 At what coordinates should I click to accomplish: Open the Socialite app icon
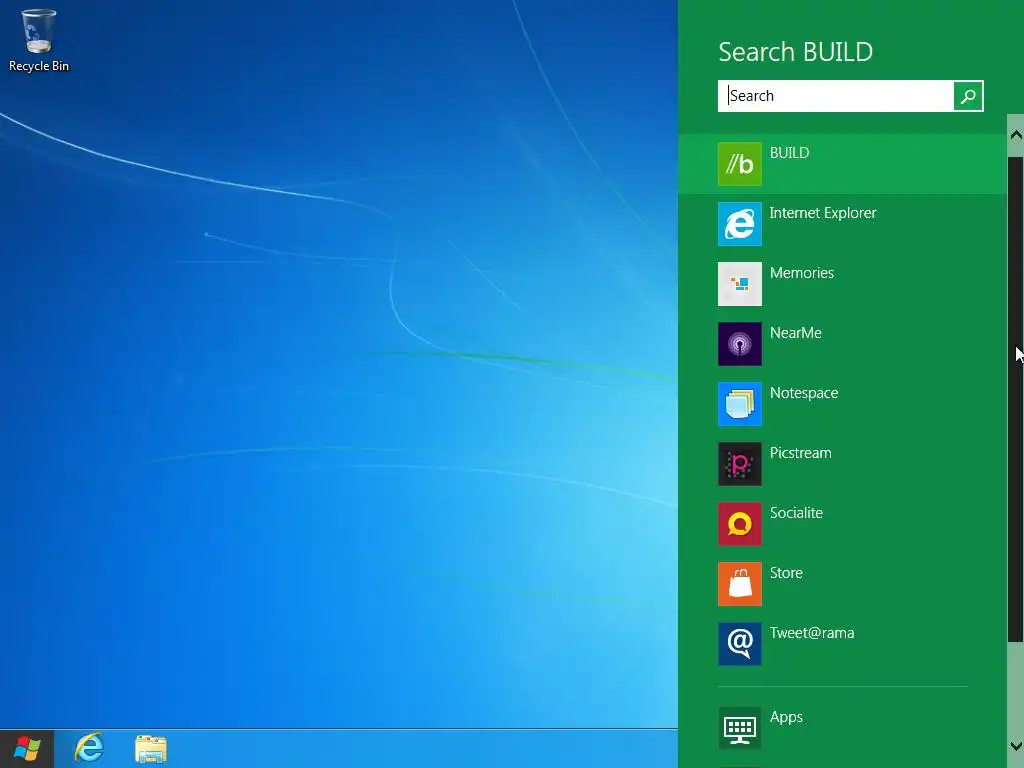pos(739,524)
